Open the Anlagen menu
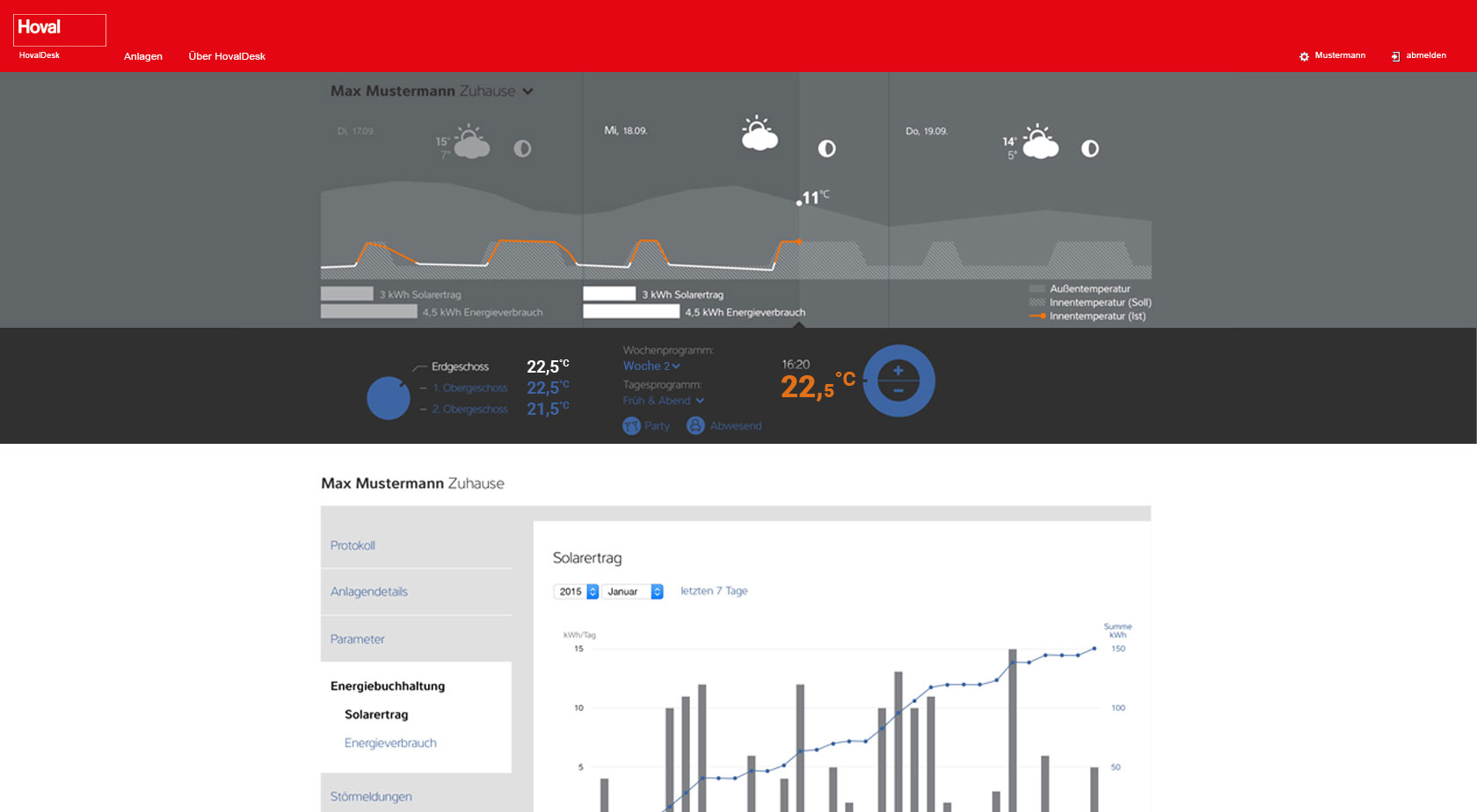 (143, 56)
